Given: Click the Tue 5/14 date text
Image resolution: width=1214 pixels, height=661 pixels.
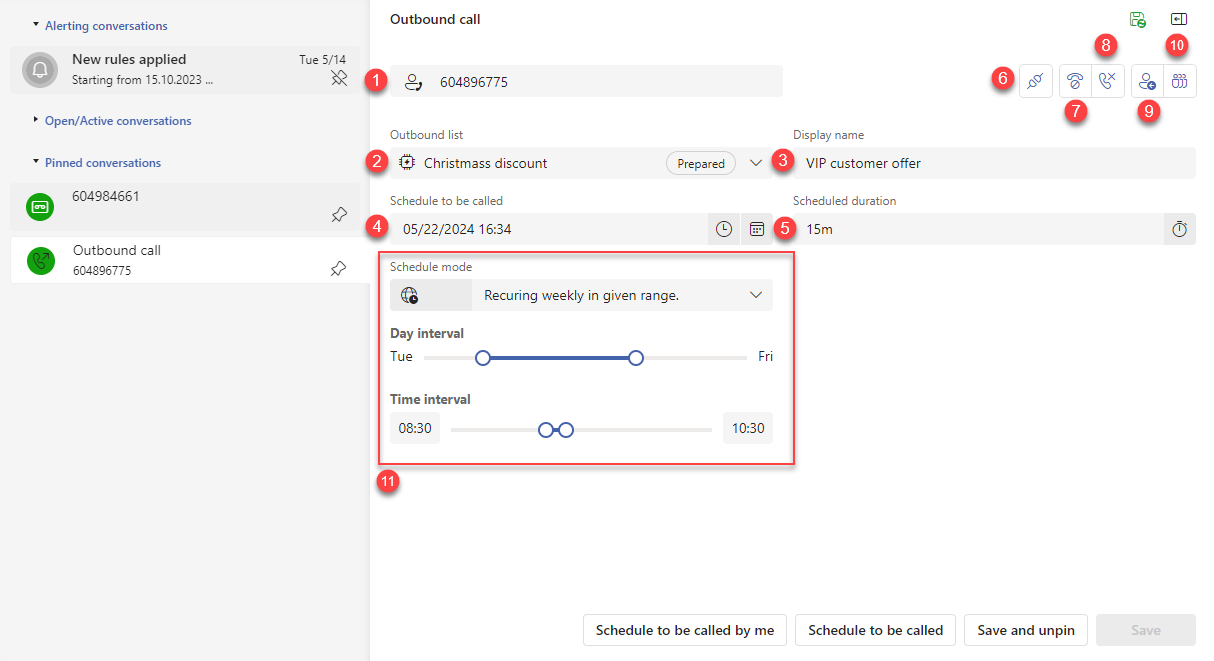Looking at the screenshot, I should (x=323, y=60).
